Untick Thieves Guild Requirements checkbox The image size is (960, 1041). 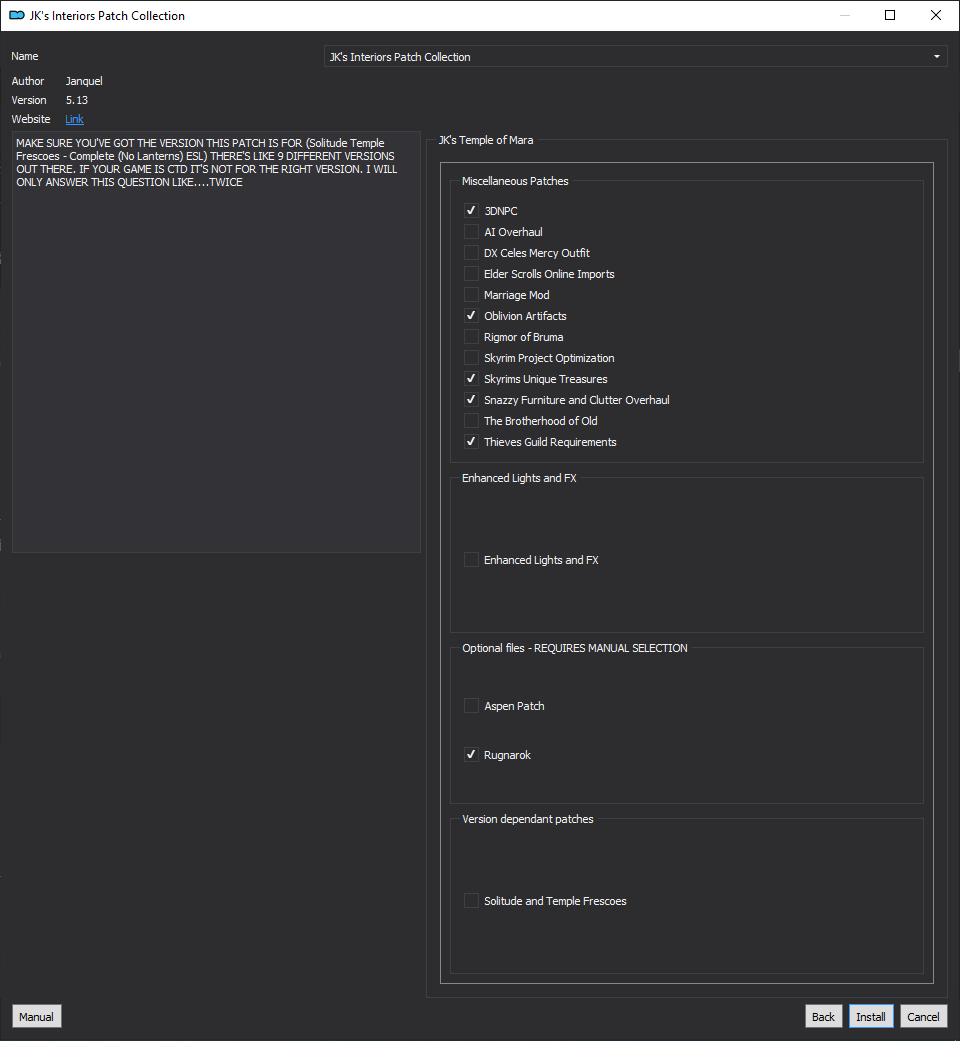pos(471,442)
